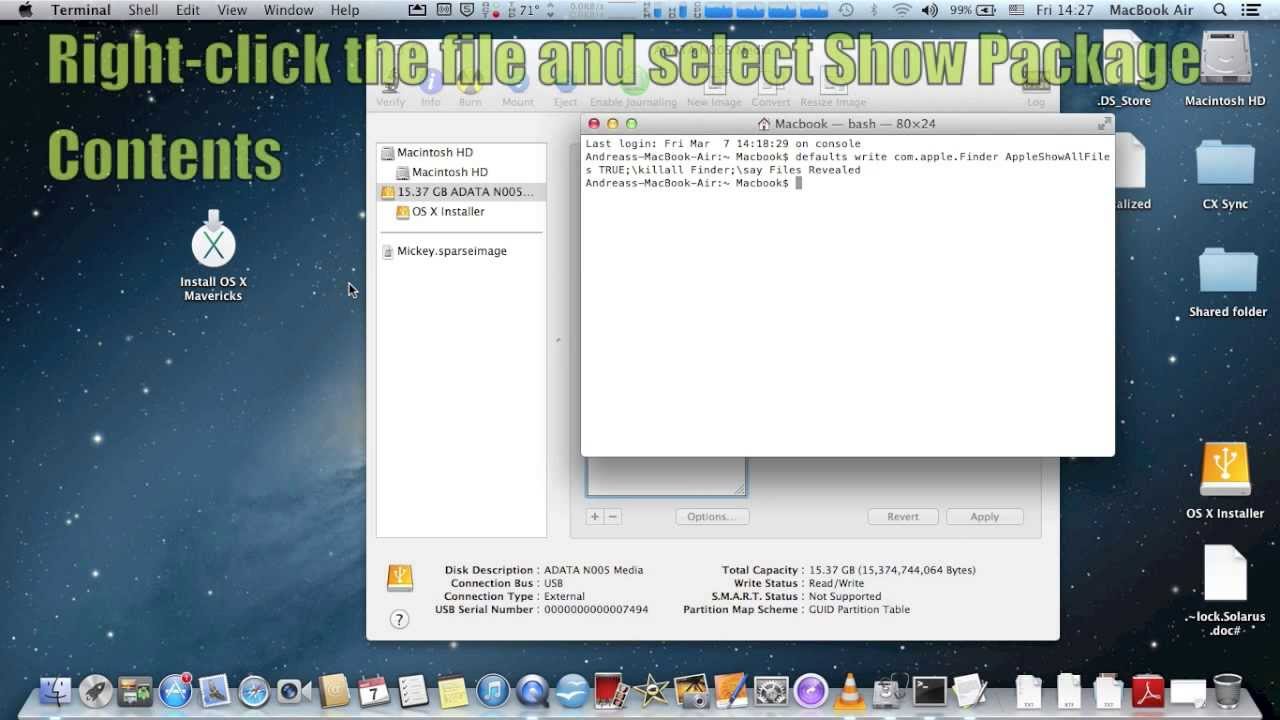Screen dimensions: 1280x720
Task: Open Launchpad from the Dock
Action: click(96, 691)
